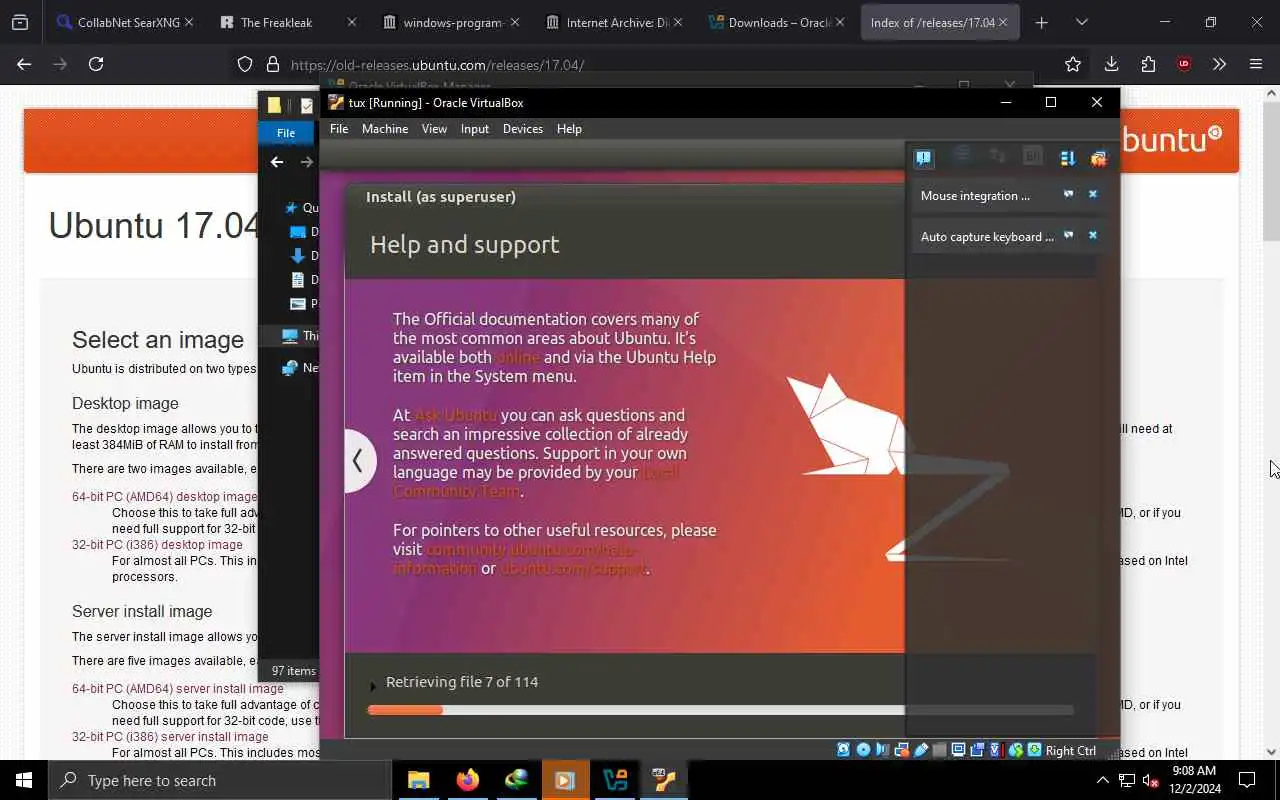Dismiss the Mouse integration notification
The width and height of the screenshot is (1280, 800).
pos(1093,194)
